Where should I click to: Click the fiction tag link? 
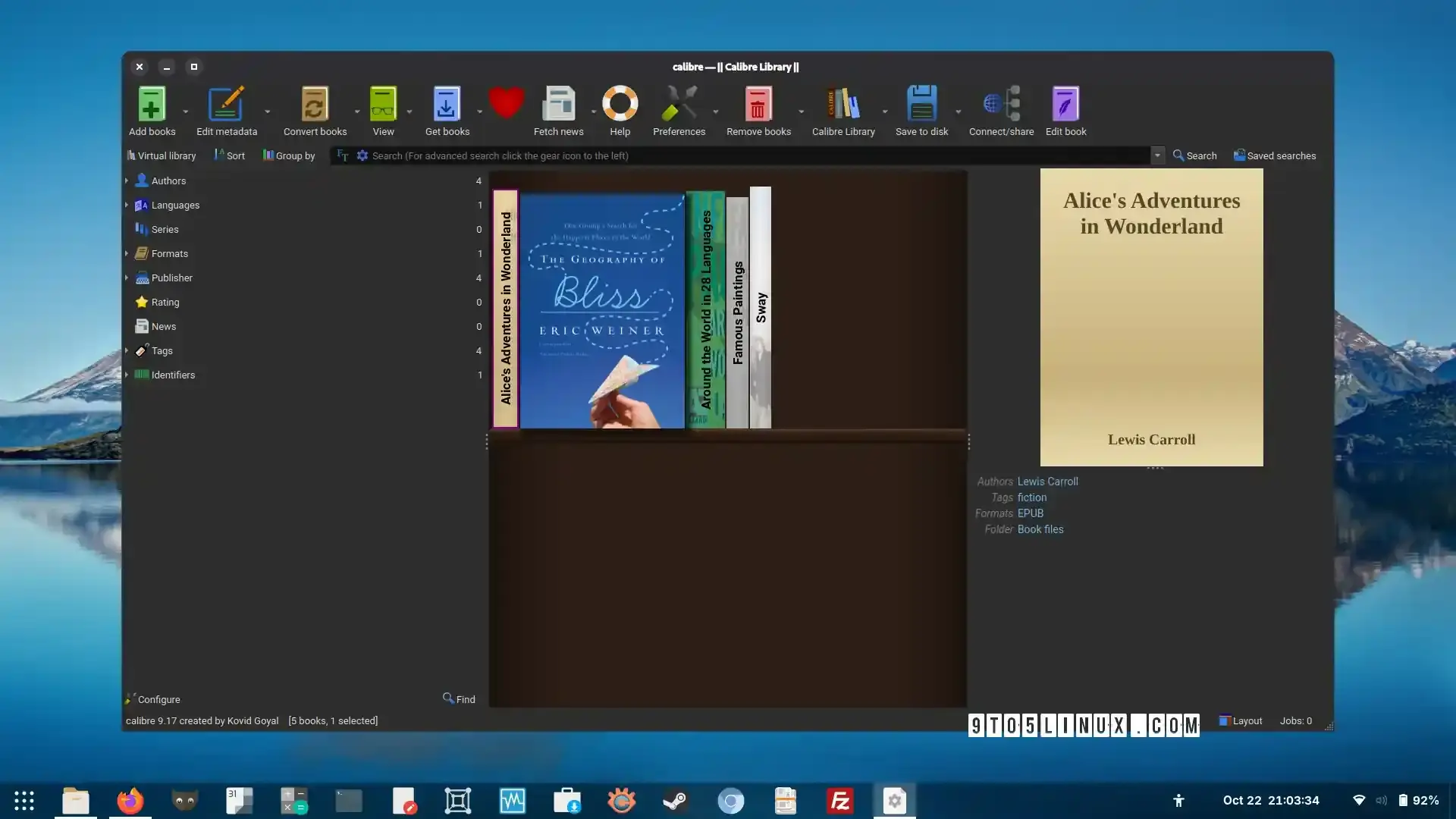1031,497
